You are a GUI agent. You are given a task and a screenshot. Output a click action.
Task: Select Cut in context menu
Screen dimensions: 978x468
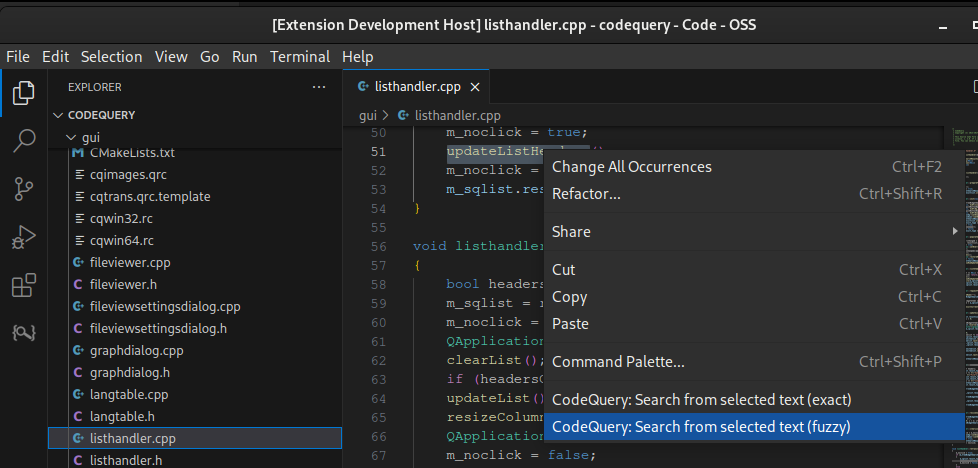coord(753,270)
